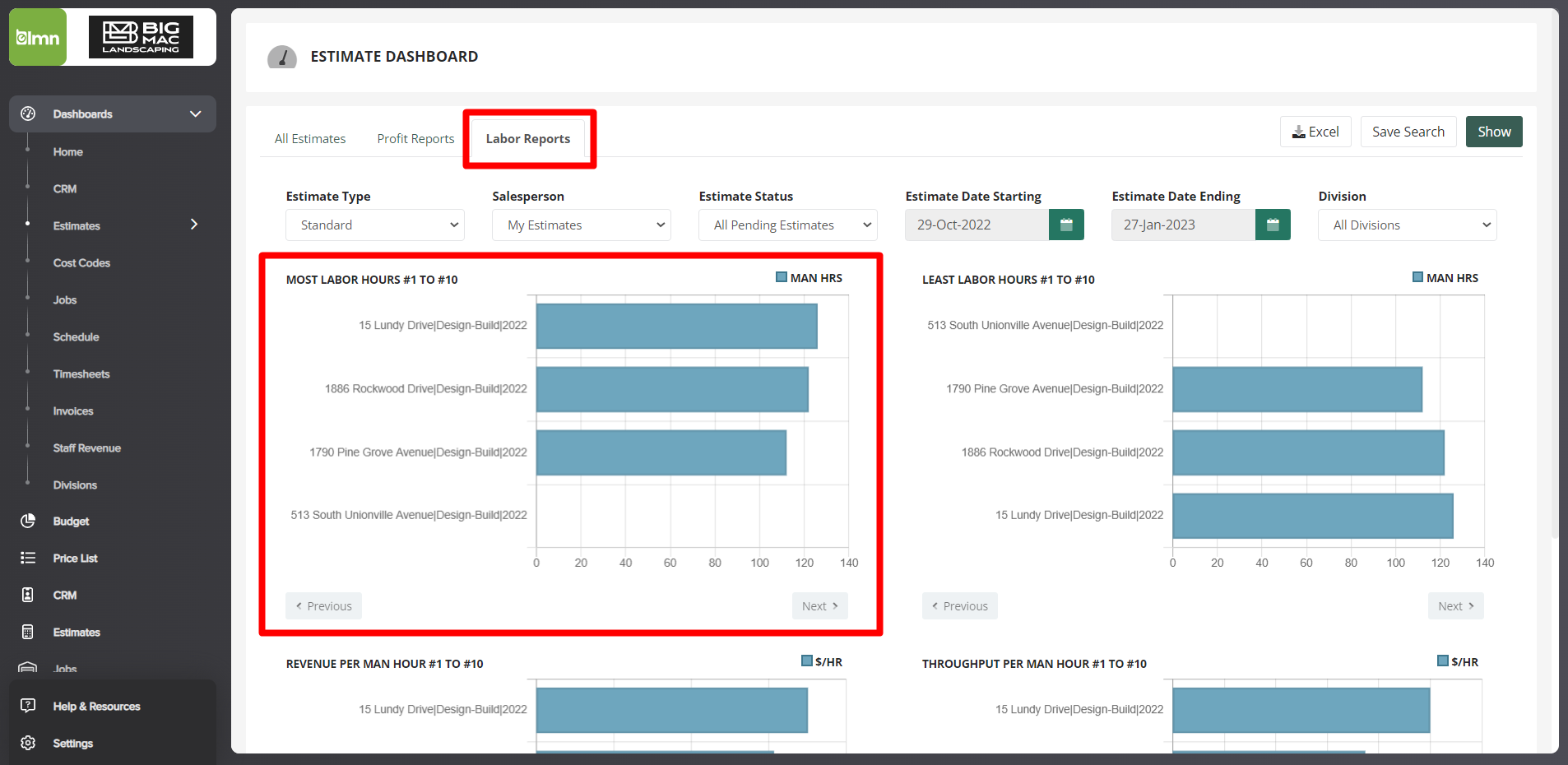Click 1790 Pine Grove Avenue bar in Least Labor Hours
Image resolution: width=1568 pixels, height=765 pixels.
tap(1297, 389)
